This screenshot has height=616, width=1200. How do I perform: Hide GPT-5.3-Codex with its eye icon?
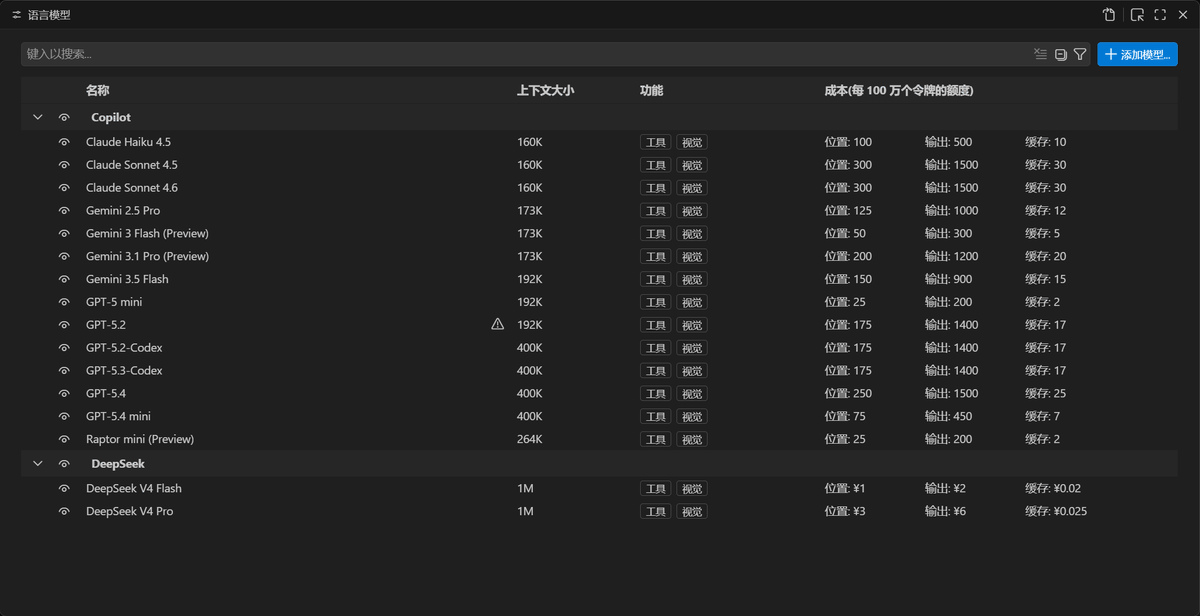pyautogui.click(x=64, y=371)
